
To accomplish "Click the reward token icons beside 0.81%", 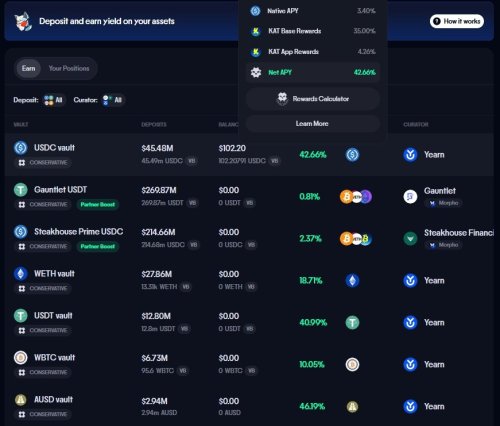I will [x=356, y=197].
